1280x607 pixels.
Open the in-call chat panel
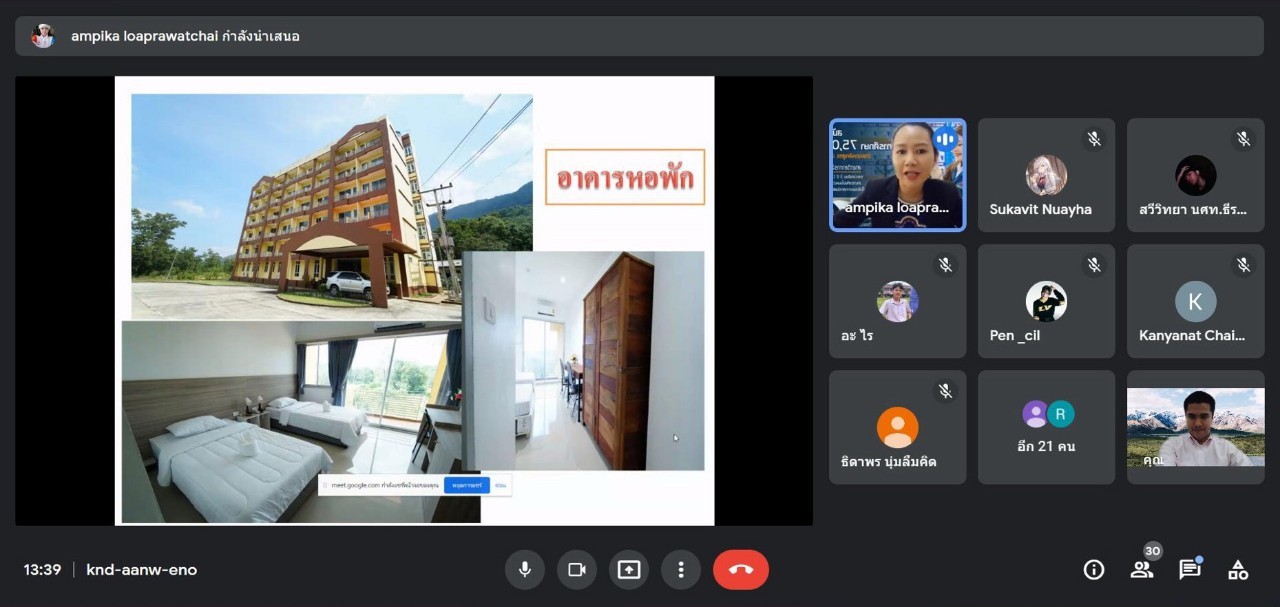[1189, 570]
